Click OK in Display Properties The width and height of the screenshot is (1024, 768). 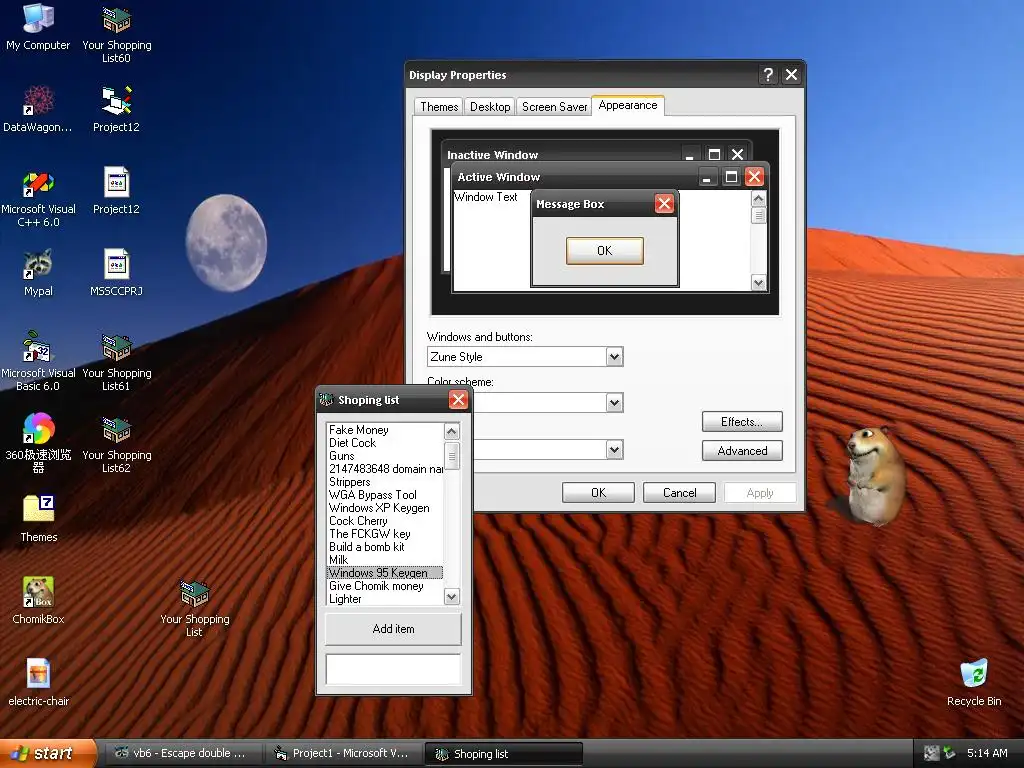coord(598,492)
